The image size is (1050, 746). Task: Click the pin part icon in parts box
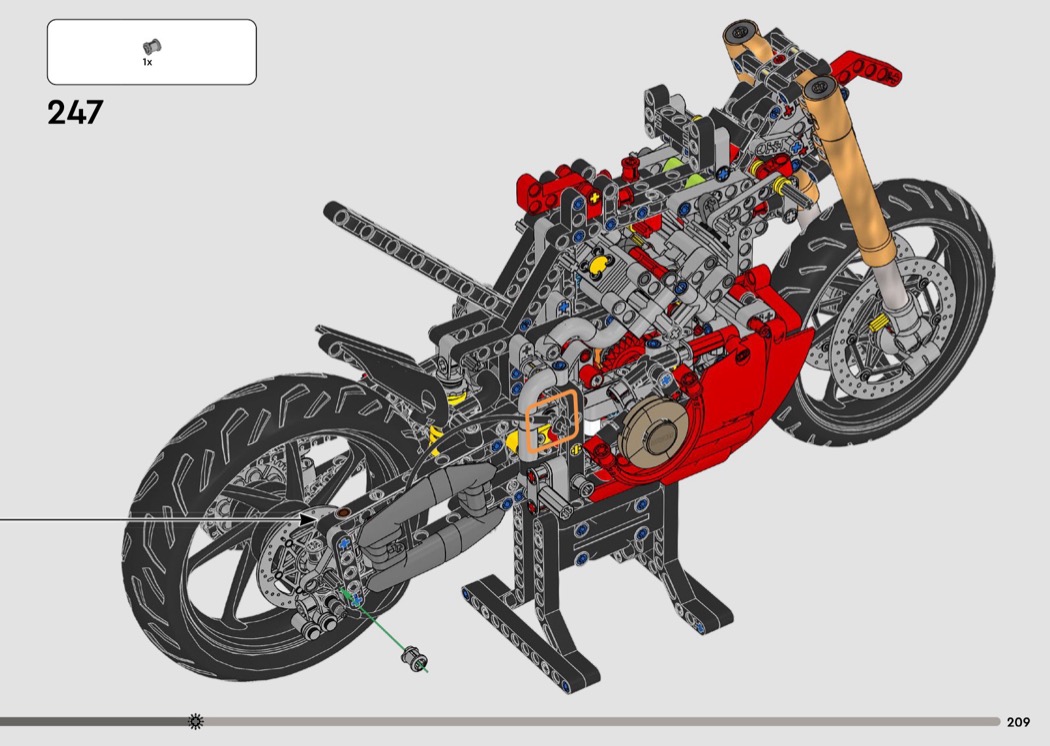pos(152,45)
